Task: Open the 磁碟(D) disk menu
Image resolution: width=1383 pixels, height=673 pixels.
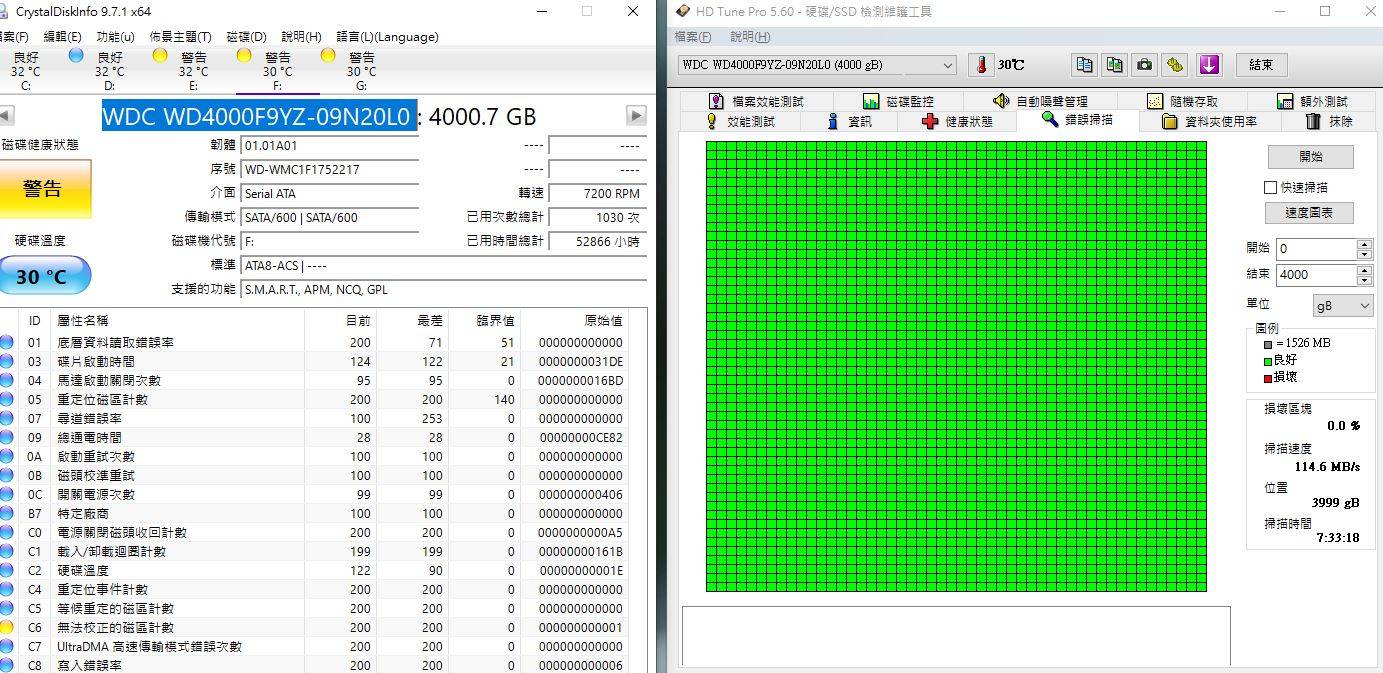Action: [247, 37]
